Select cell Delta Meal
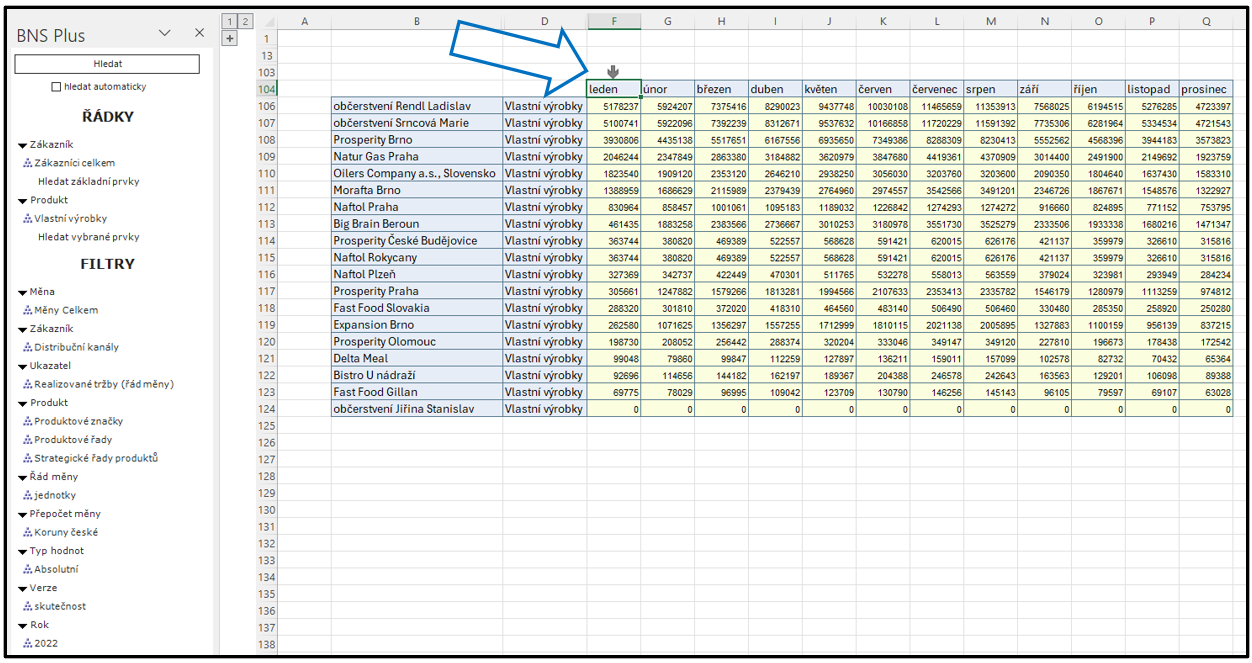This screenshot has height=663, width=1252. (x=416, y=358)
